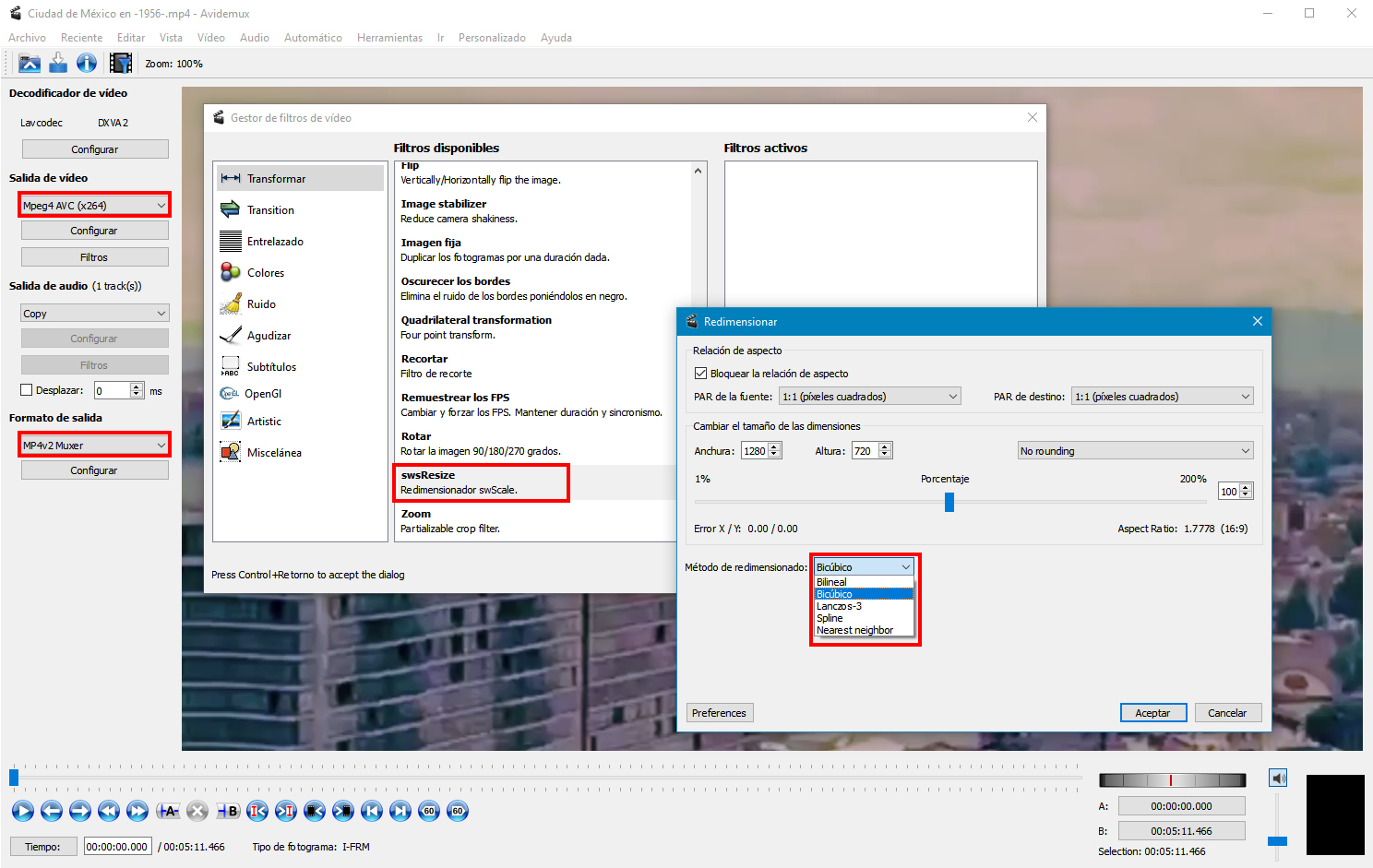
Task: Choose the Agudizar filter category
Action: pos(300,335)
